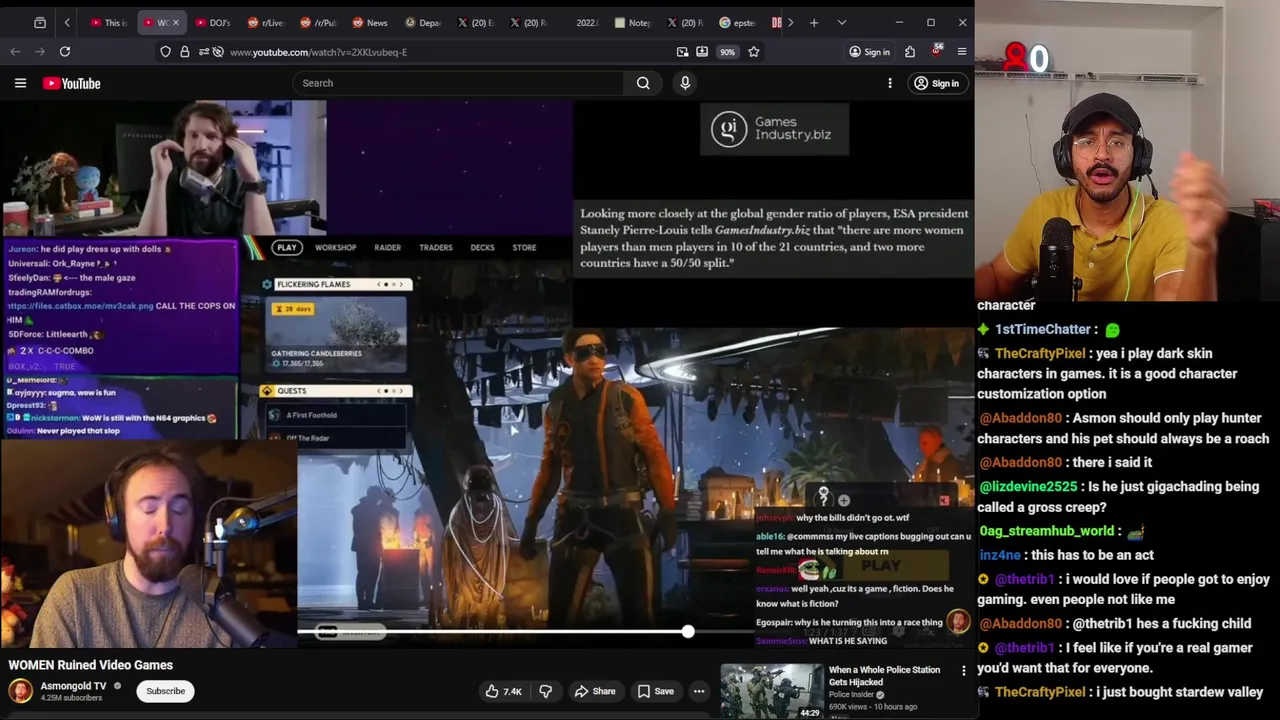
Task: Go to YouTube home via the logo
Action: (x=72, y=83)
